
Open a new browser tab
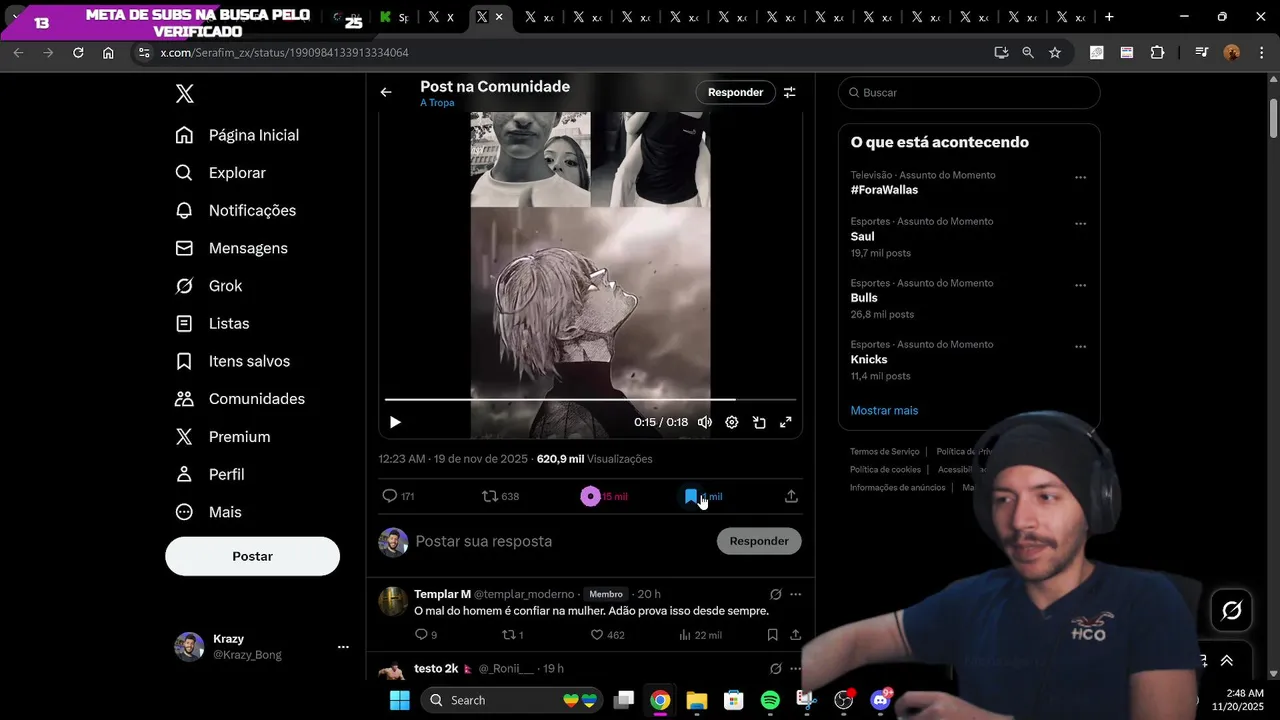(1109, 17)
